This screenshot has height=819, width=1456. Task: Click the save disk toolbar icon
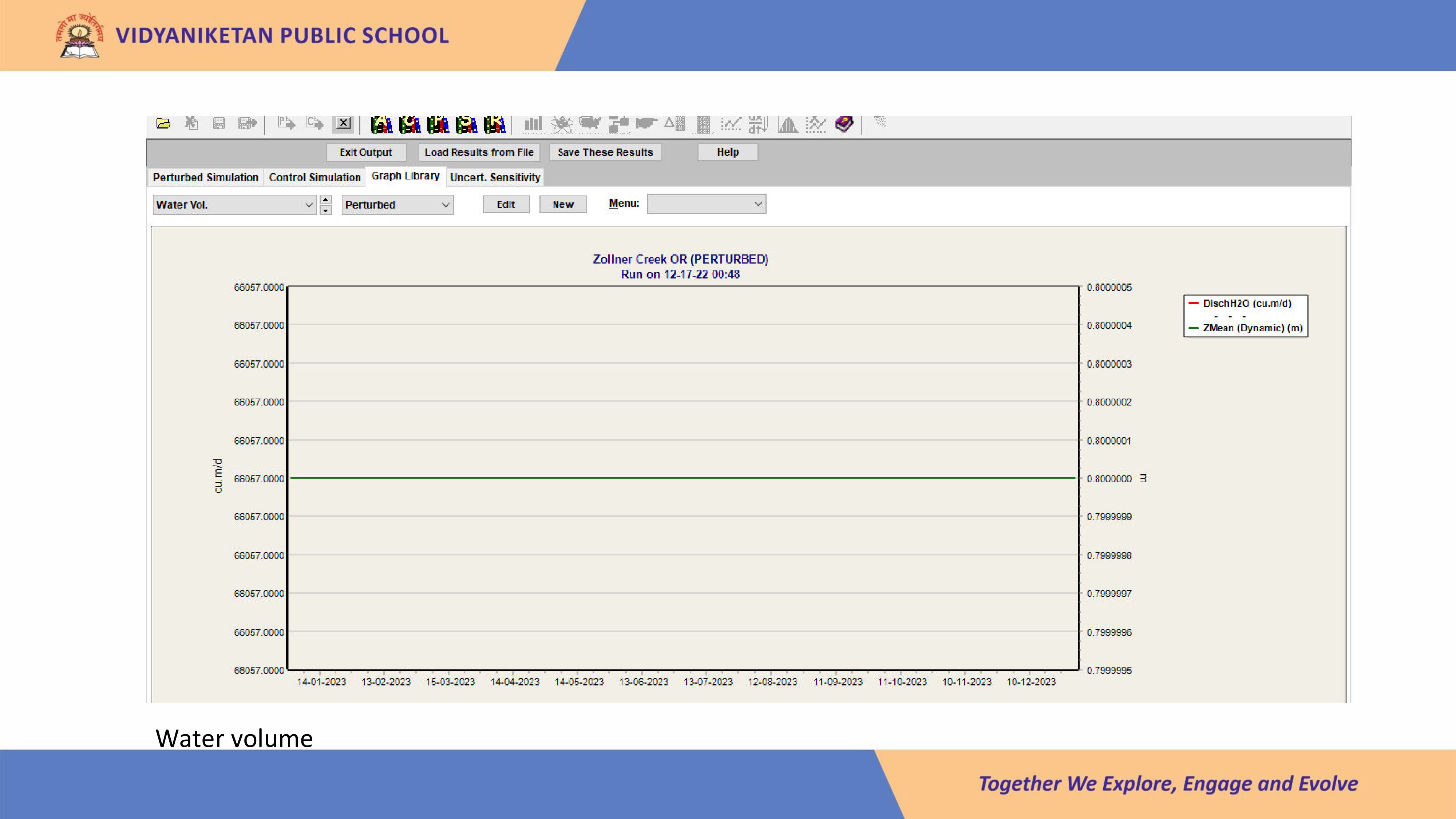click(x=219, y=123)
